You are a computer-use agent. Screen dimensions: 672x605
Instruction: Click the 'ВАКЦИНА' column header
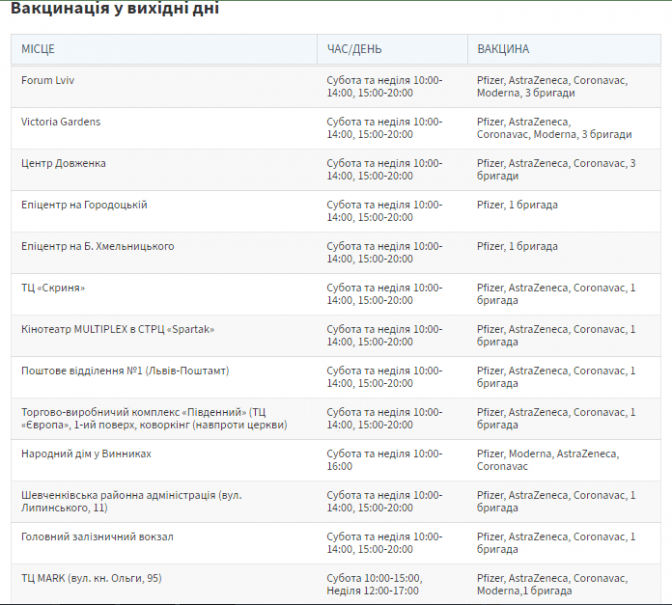pos(503,49)
